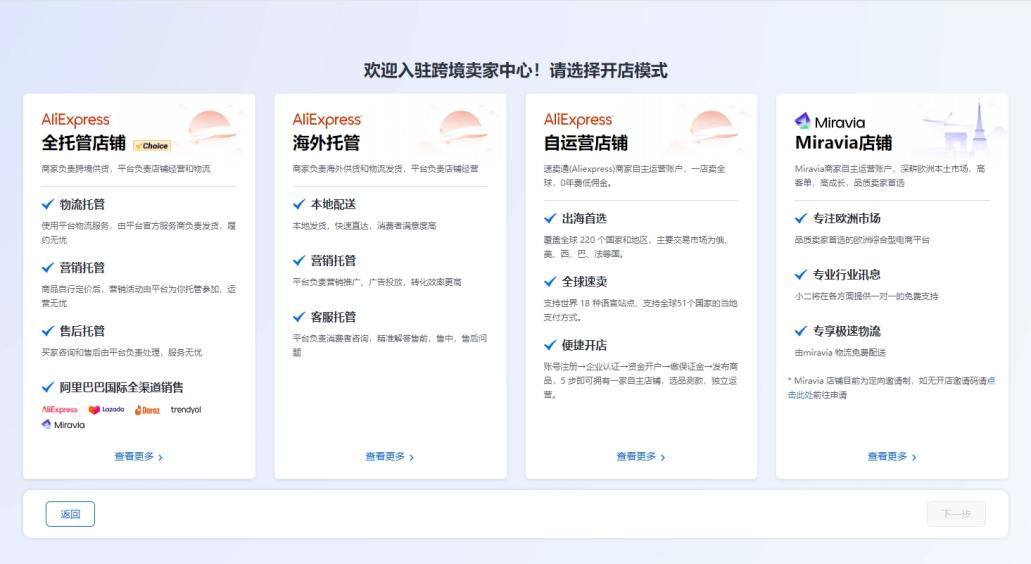
Task: Click the small Miravia channel logo
Action: click(x=63, y=425)
